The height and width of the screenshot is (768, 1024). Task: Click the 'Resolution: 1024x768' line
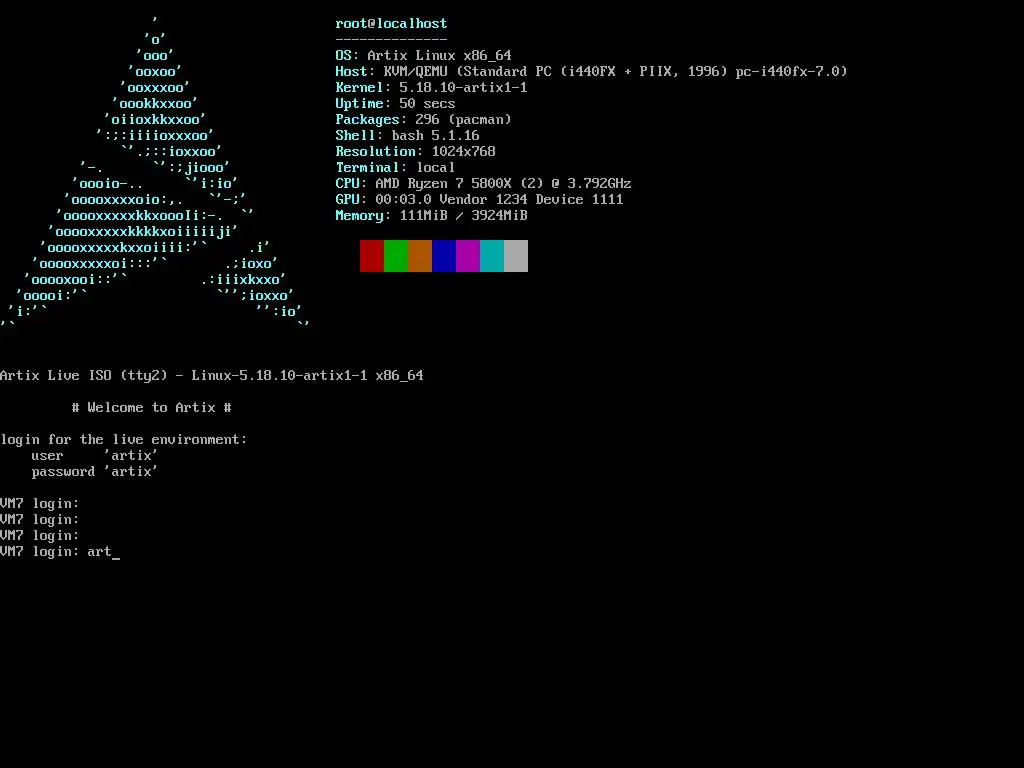(415, 152)
